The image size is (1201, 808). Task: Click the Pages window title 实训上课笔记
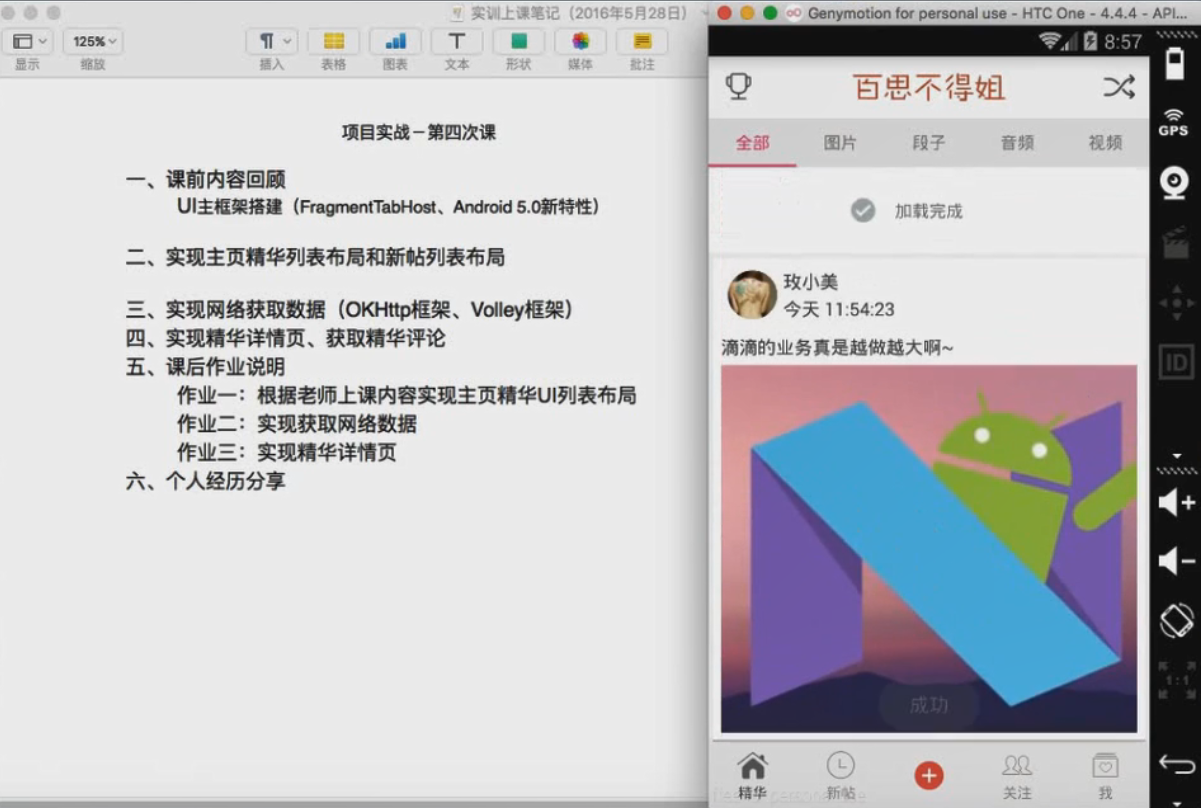pyautogui.click(x=582, y=13)
